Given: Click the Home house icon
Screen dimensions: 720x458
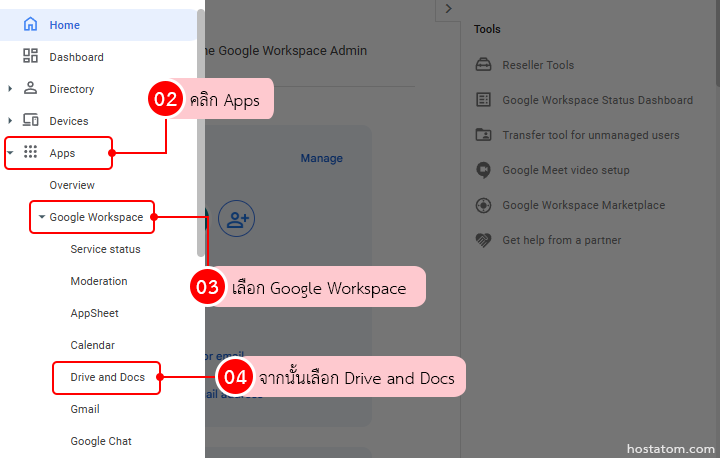Looking at the screenshot, I should coord(30,24).
